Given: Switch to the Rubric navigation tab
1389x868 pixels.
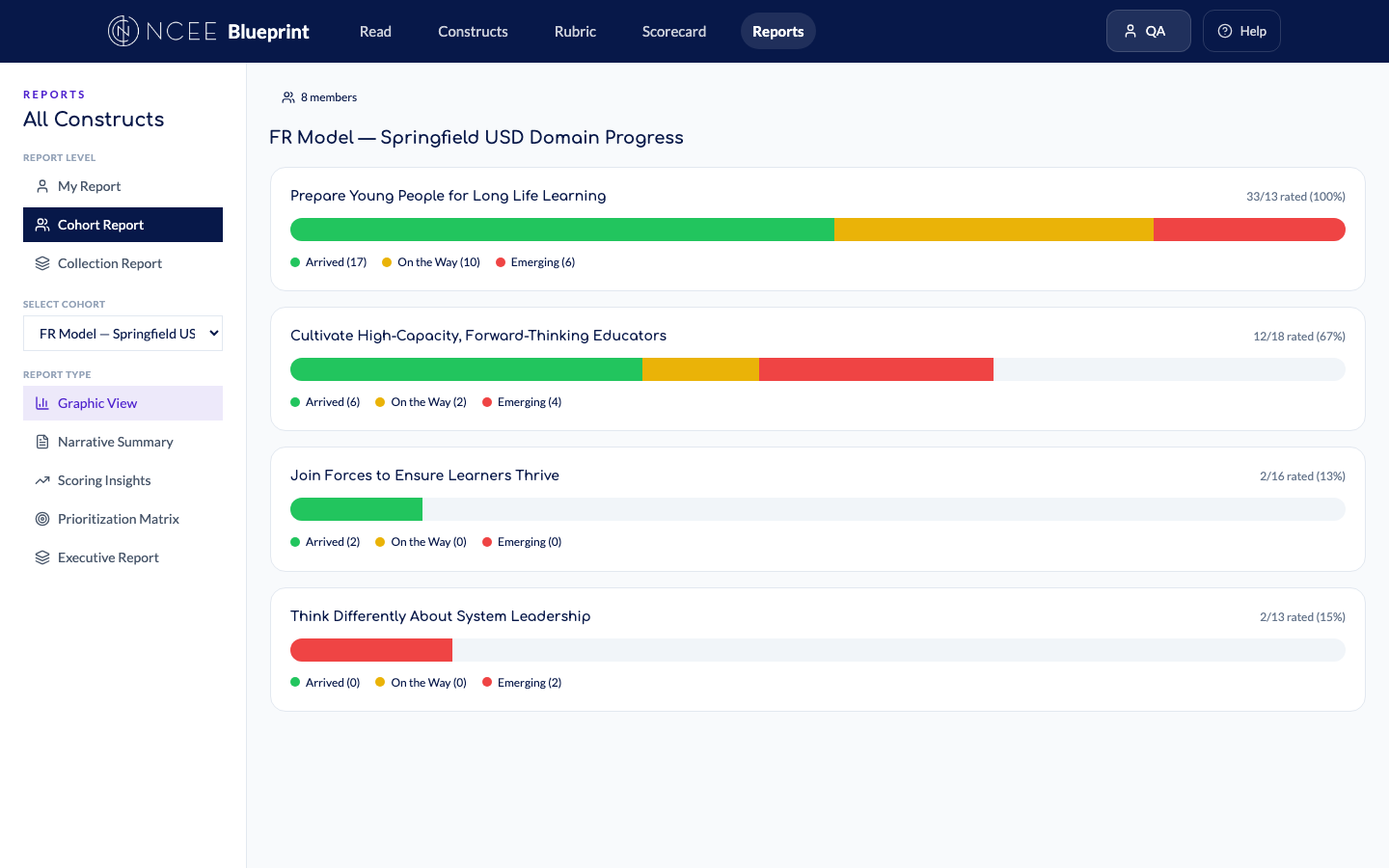Looking at the screenshot, I should click(575, 31).
